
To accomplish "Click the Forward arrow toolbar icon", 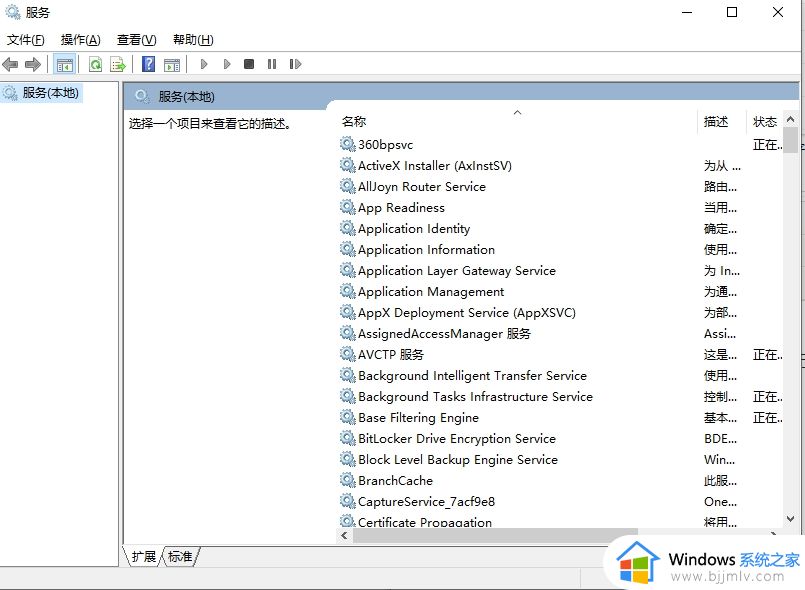I will 33,64.
